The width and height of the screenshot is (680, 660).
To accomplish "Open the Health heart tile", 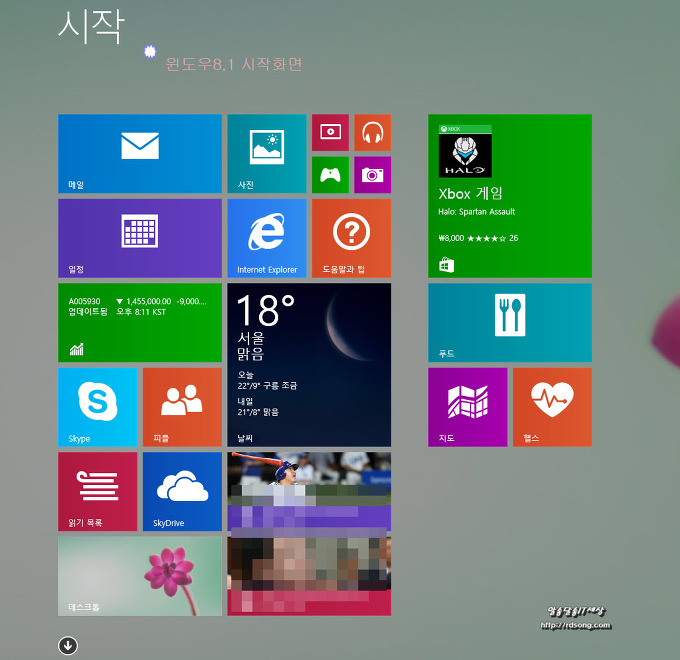I will (552, 407).
